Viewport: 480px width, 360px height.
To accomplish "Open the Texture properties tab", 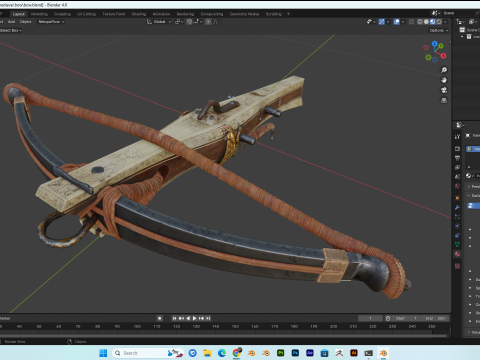I will 457,266.
